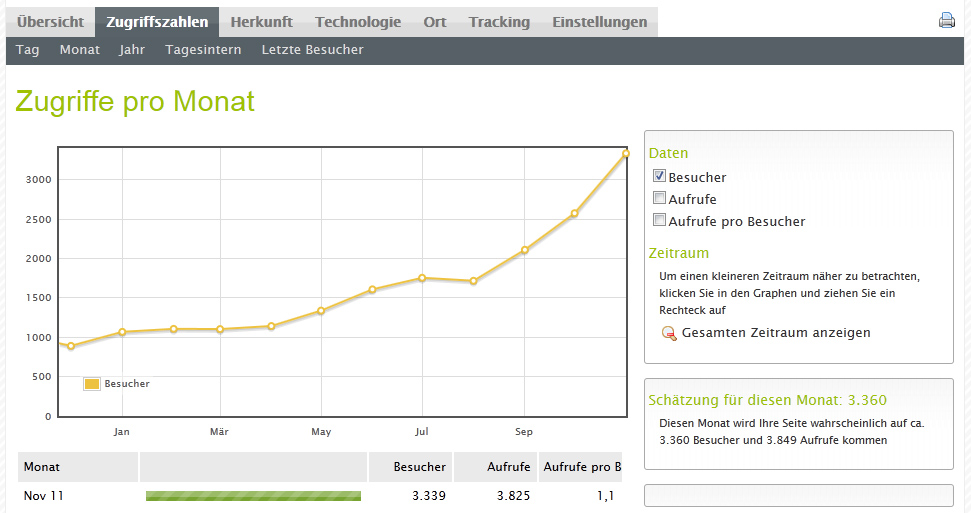Screen dimensions: 971x513
Task: Click the Zeitraum heading
Action: click(x=679, y=253)
